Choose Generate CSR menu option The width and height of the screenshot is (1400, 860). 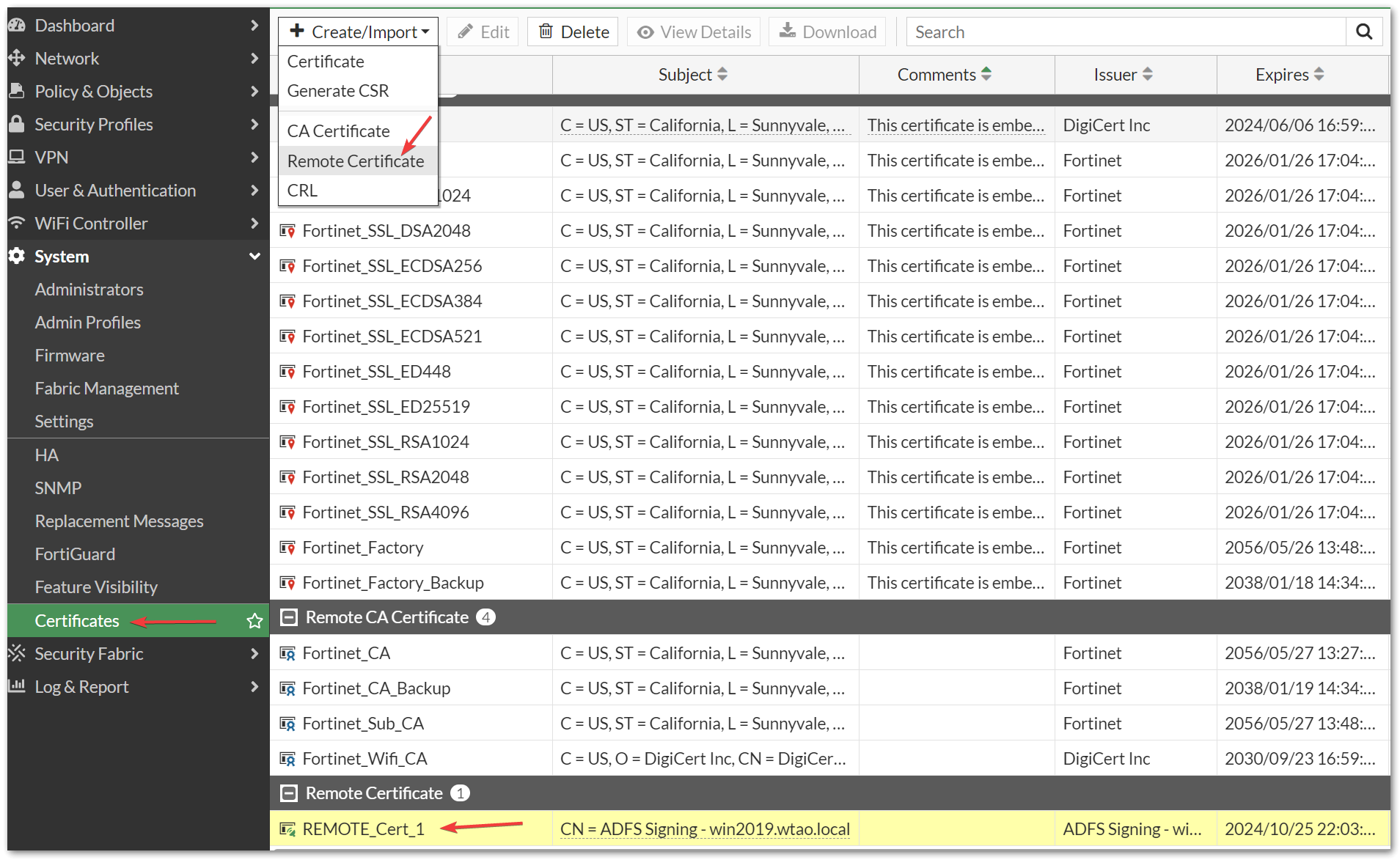(338, 91)
